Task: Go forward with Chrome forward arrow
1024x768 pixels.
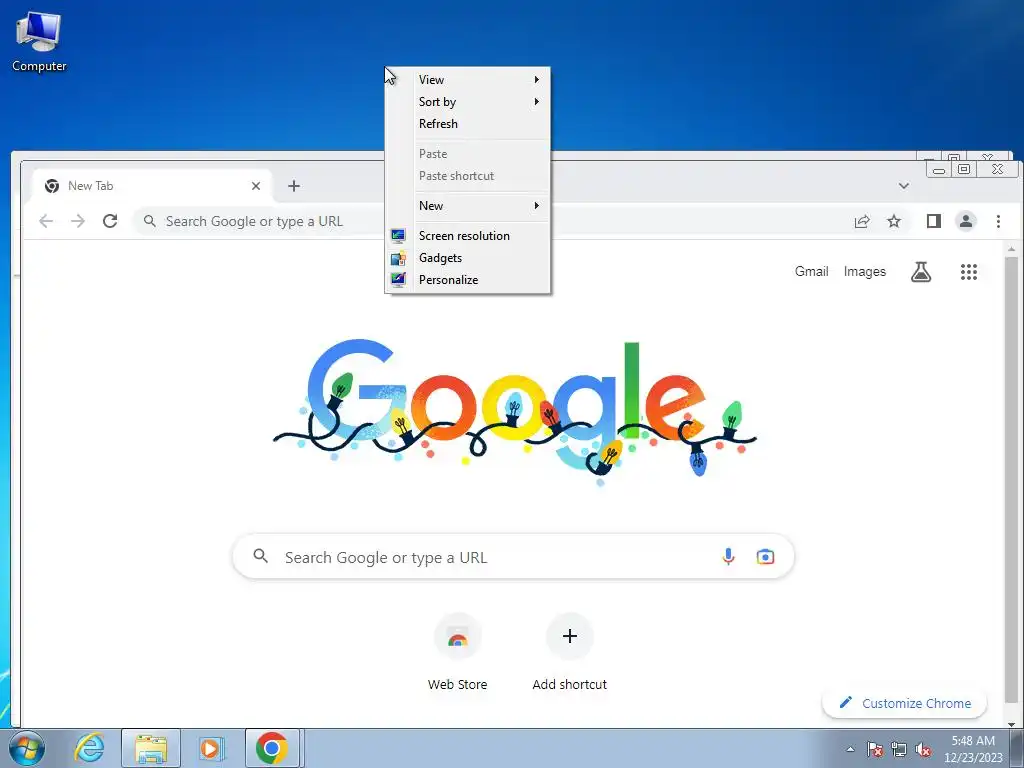Action: pyautogui.click(x=78, y=221)
